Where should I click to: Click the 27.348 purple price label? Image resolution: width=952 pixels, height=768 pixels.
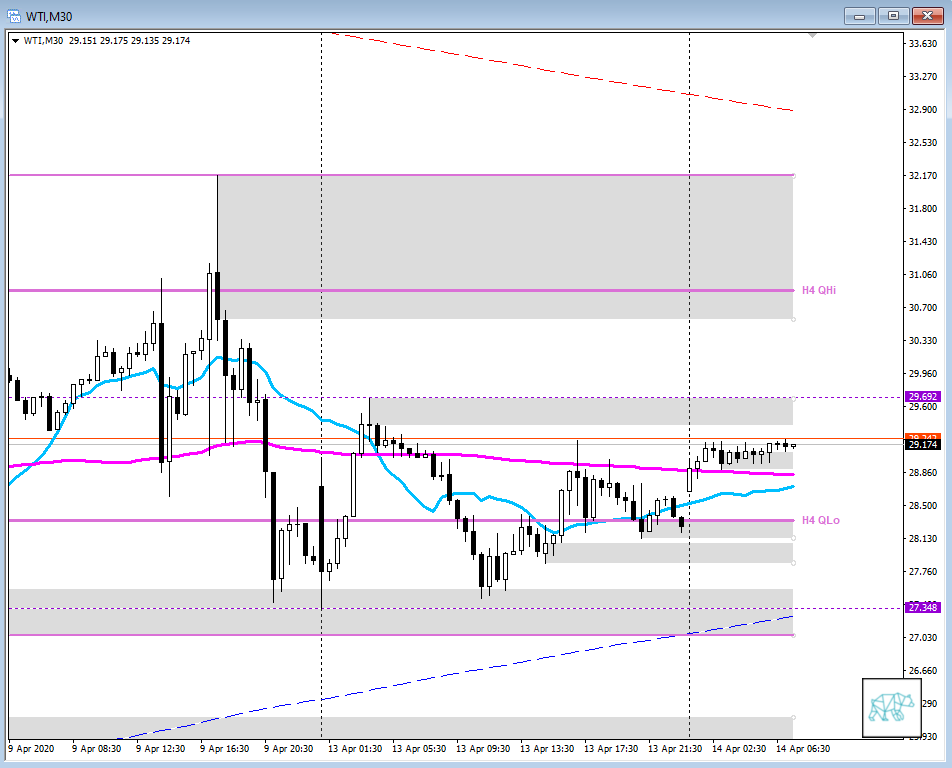click(x=921, y=607)
